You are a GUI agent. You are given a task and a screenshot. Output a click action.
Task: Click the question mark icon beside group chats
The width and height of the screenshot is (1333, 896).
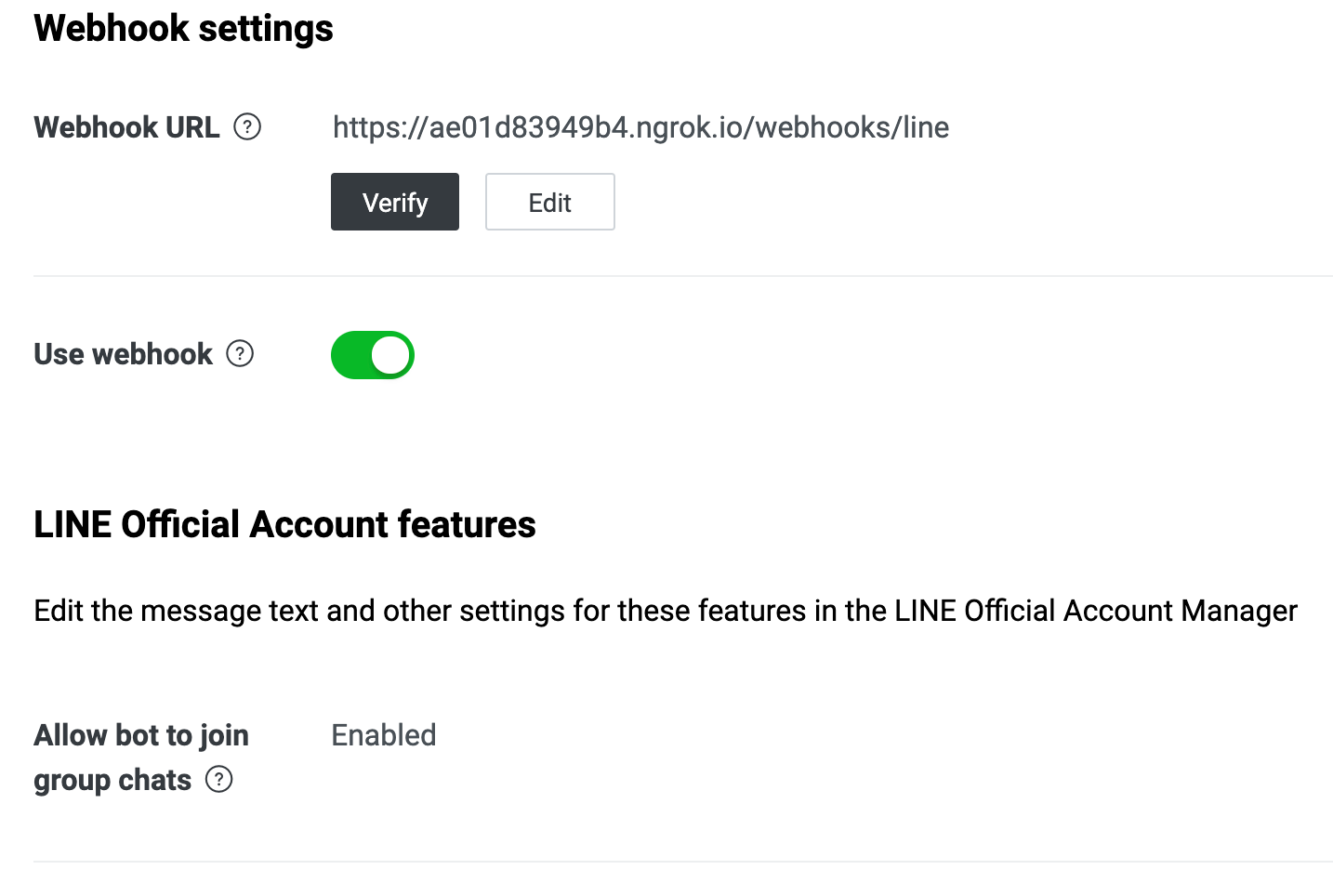coord(218,779)
